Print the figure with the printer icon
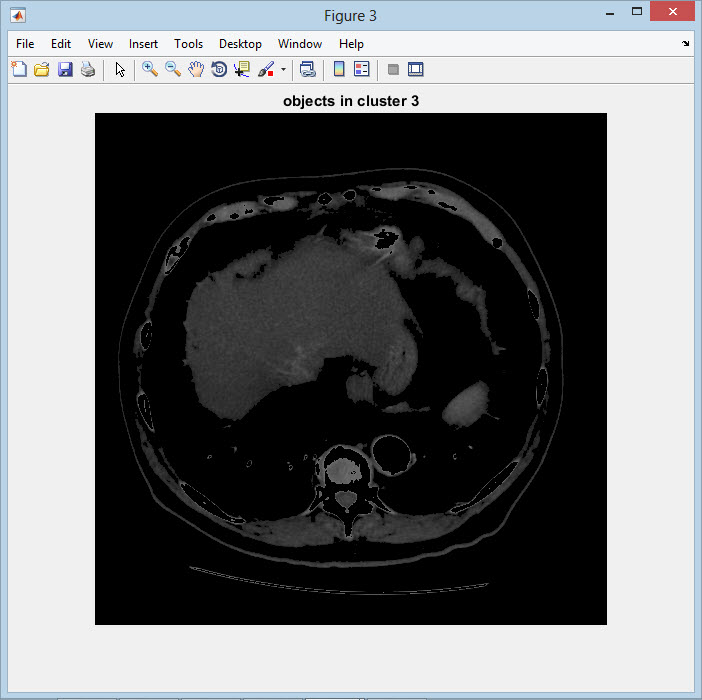 [x=88, y=69]
